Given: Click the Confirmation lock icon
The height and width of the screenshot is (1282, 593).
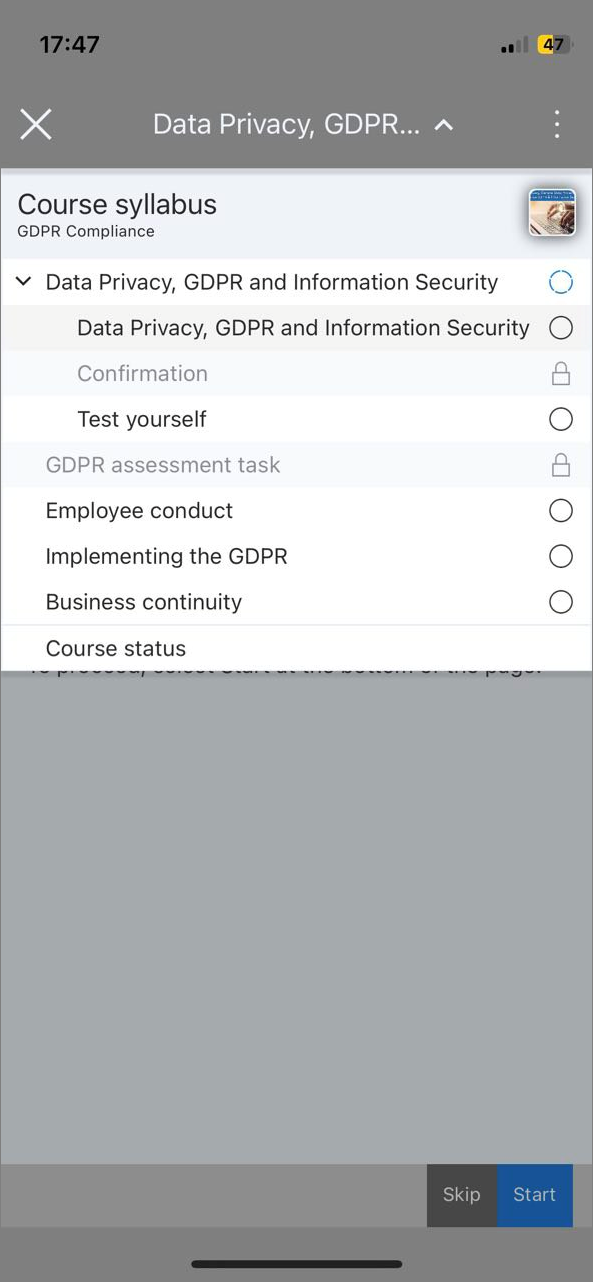Looking at the screenshot, I should (x=561, y=374).
